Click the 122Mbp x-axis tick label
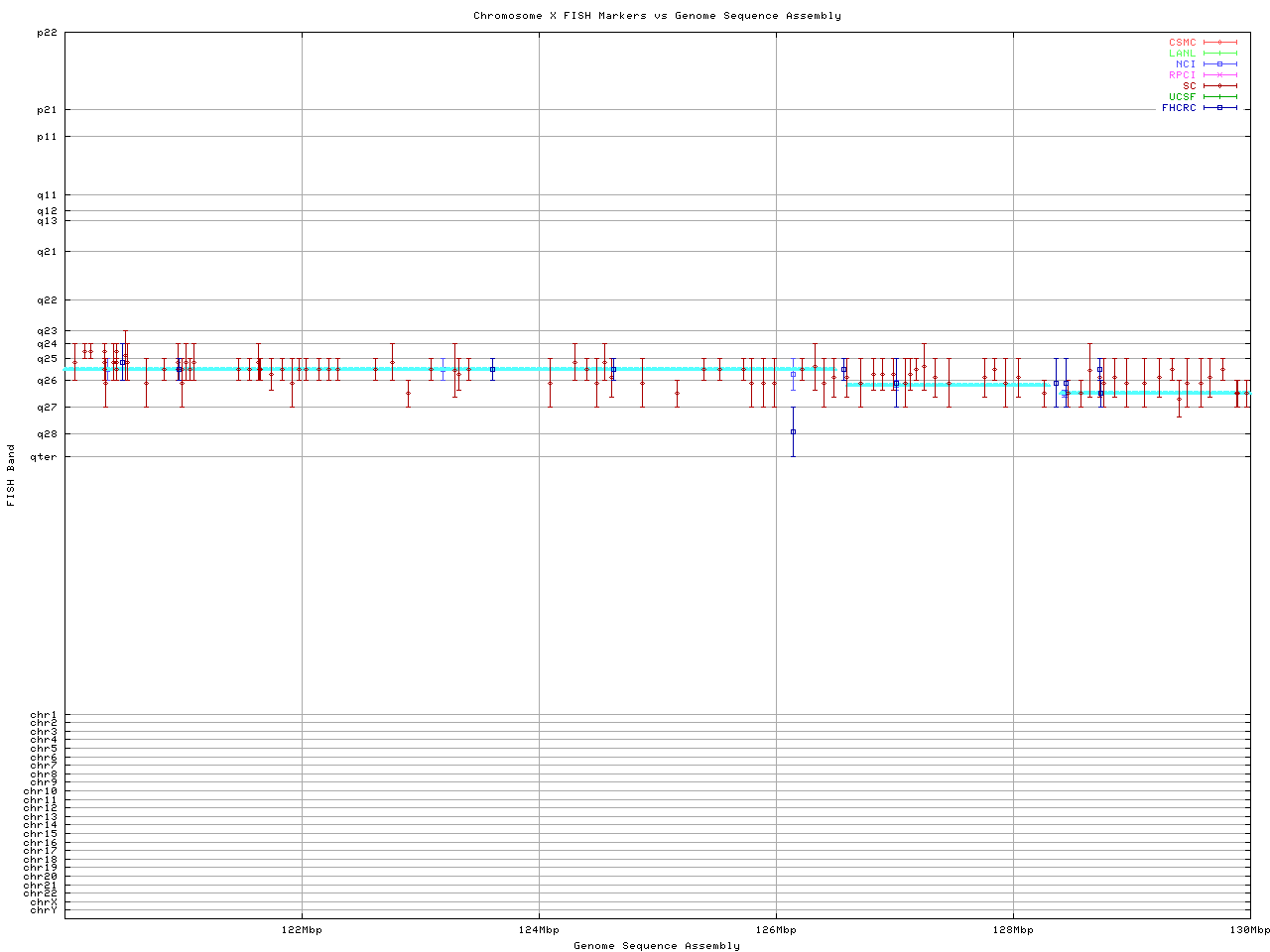Screen dimensions: 1270x952 302,930
